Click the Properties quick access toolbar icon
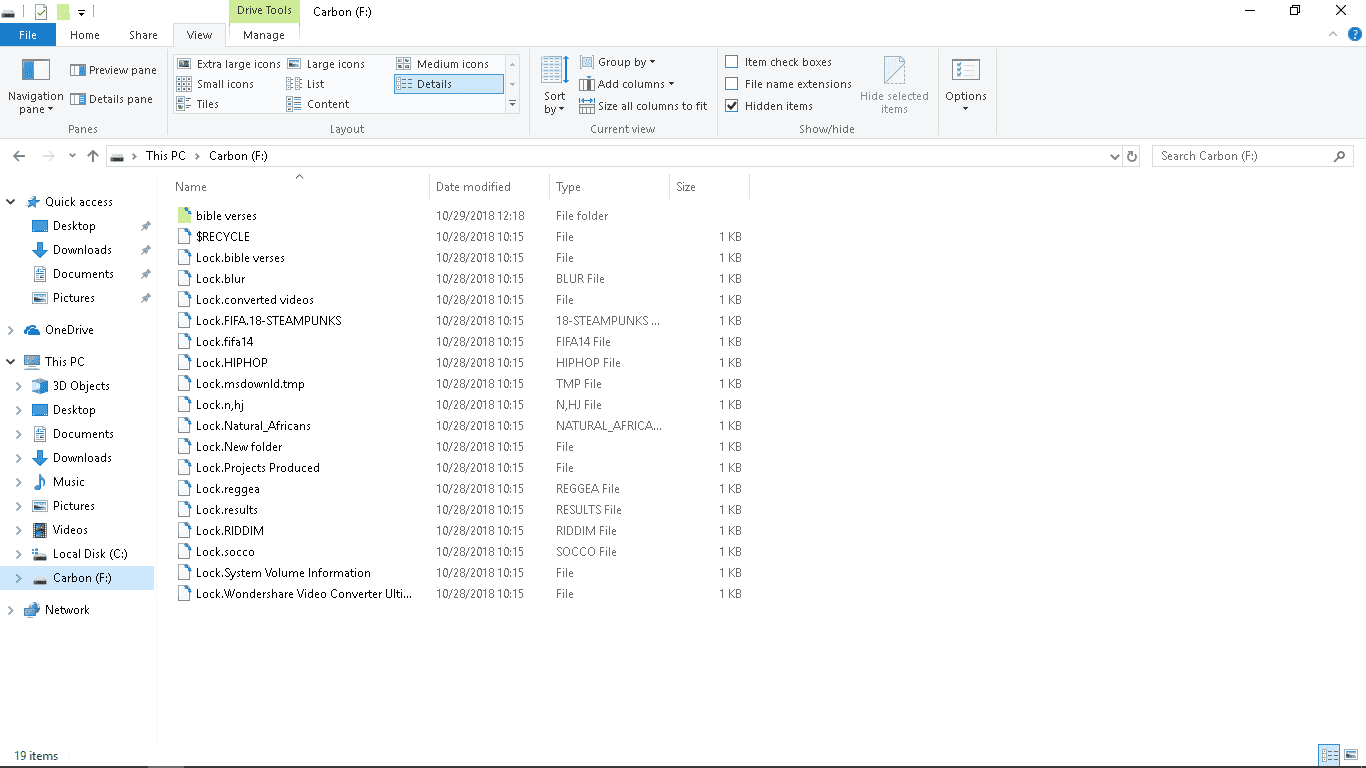1366x768 pixels. (41, 12)
